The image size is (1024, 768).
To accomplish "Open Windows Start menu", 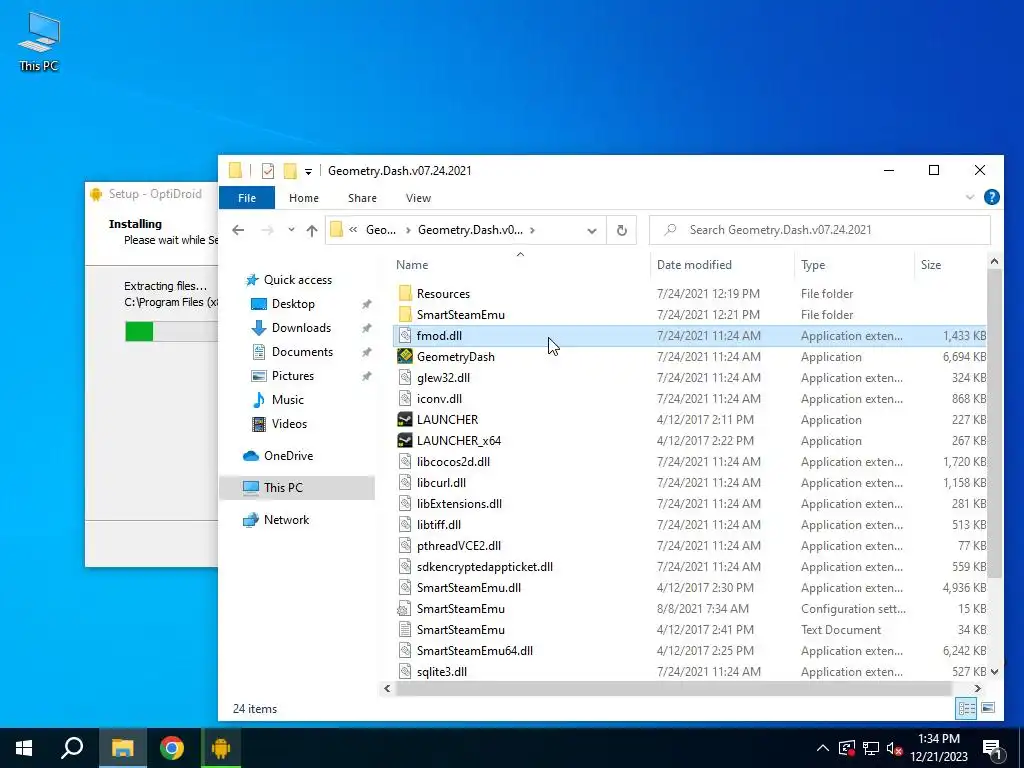I will coord(24,748).
